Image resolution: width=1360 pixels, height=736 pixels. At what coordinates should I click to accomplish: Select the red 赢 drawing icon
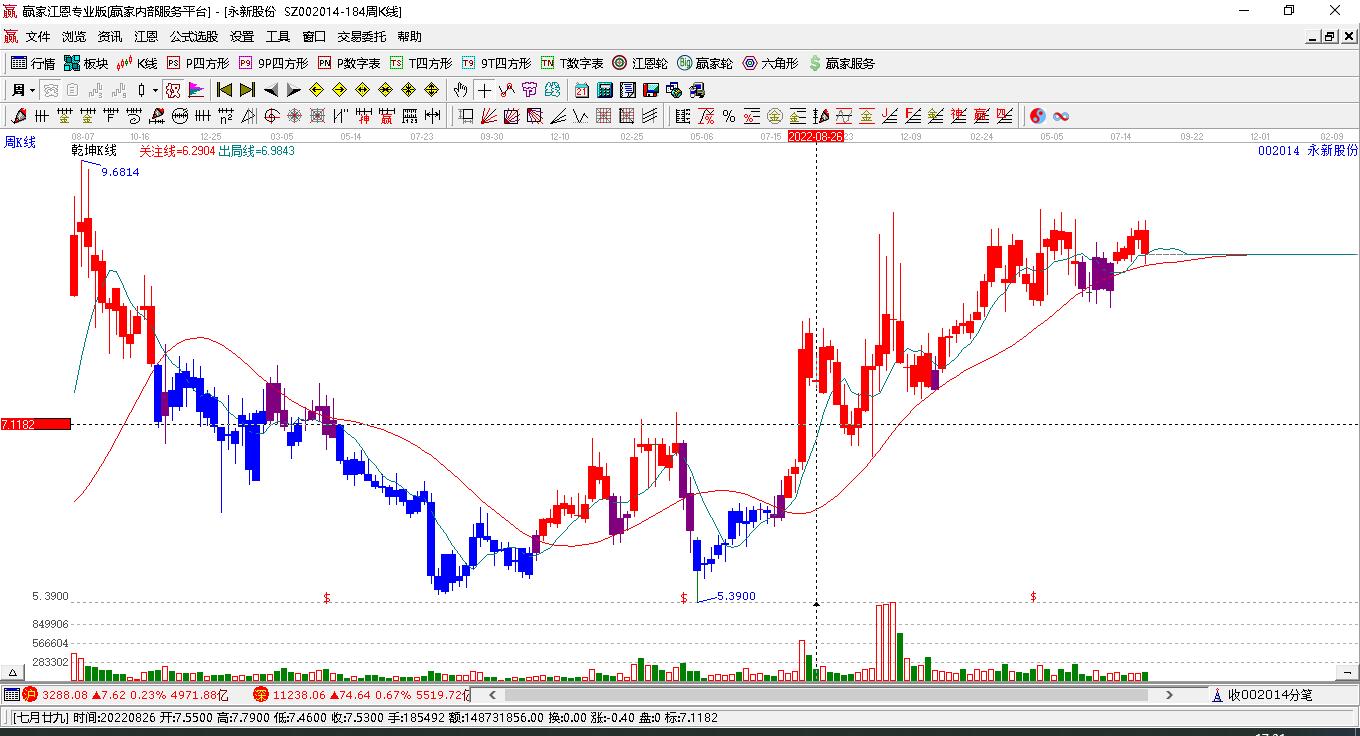pyautogui.click(x=386, y=116)
